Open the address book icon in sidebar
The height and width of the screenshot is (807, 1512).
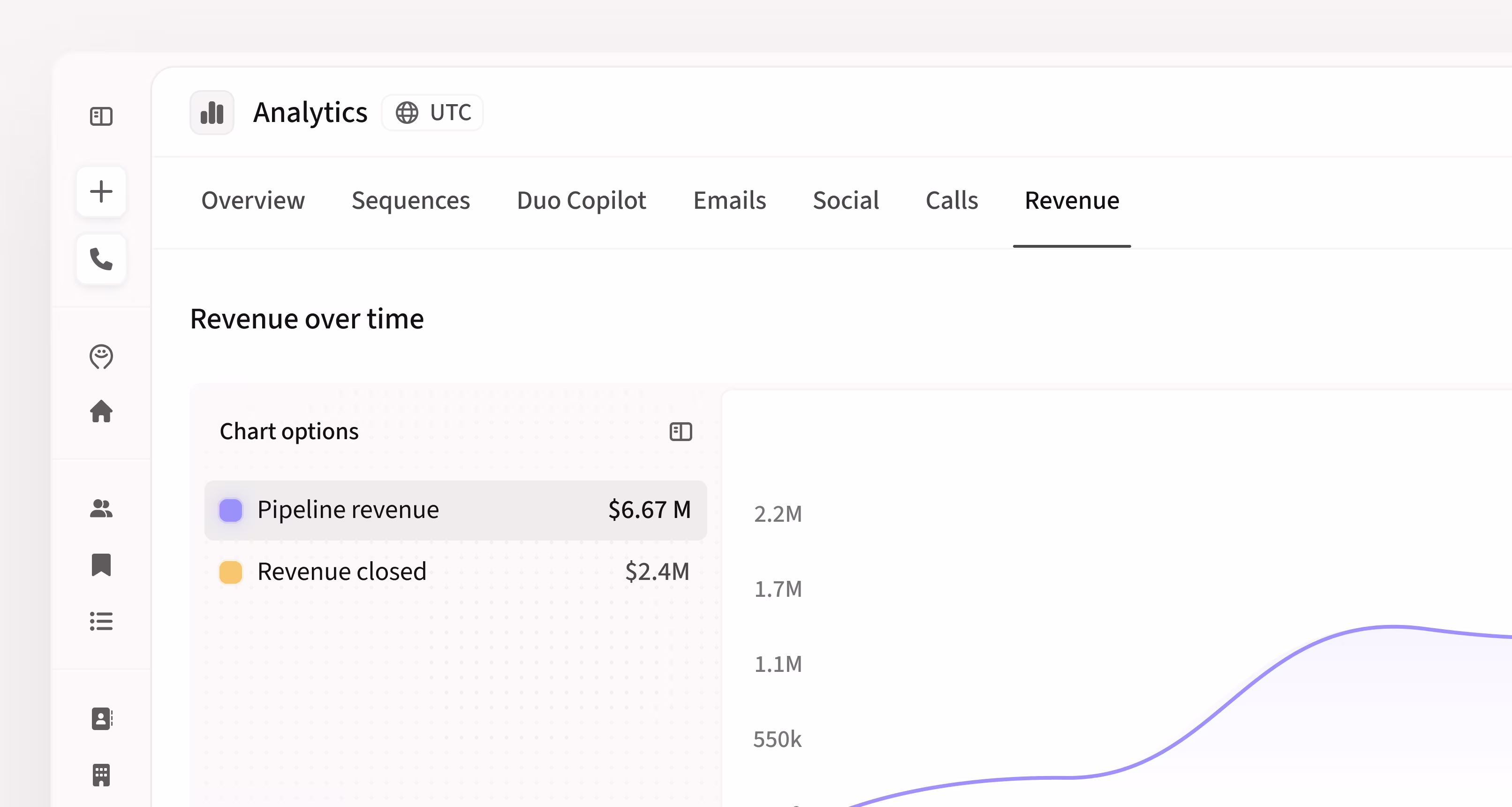(x=102, y=718)
